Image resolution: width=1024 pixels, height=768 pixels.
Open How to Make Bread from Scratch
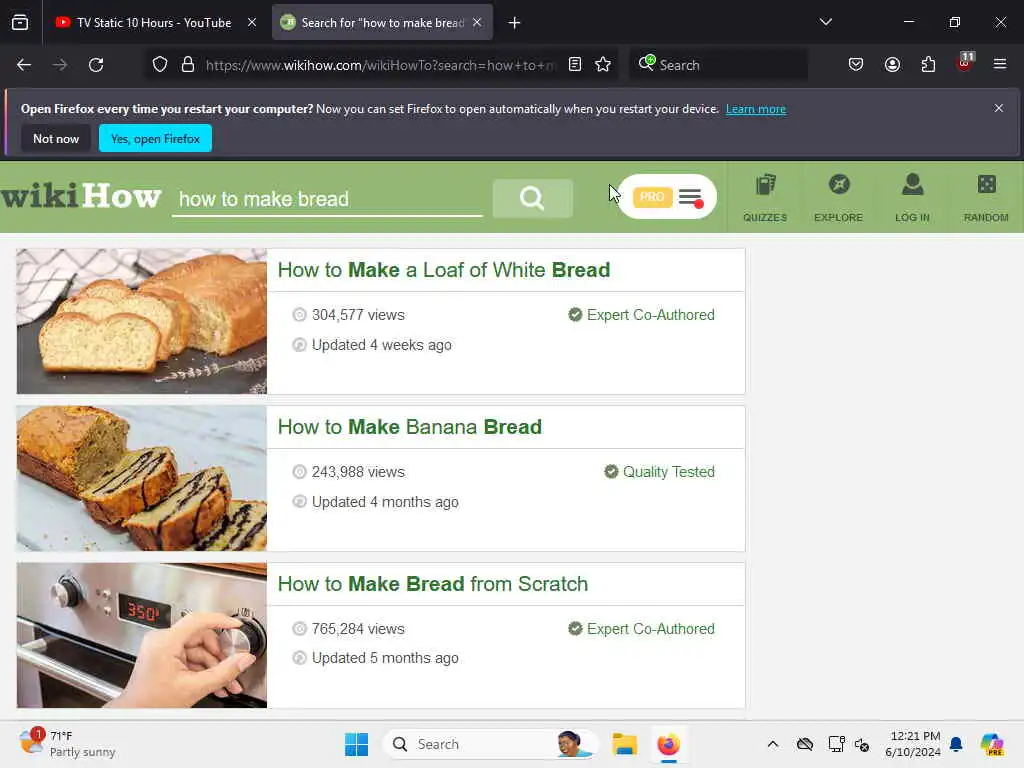[432, 584]
